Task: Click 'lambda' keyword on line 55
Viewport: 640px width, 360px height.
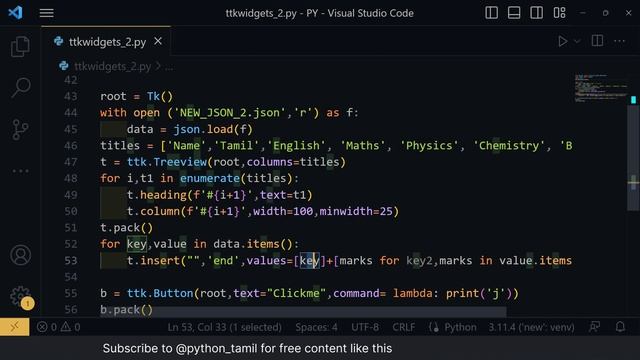Action: click(413, 293)
